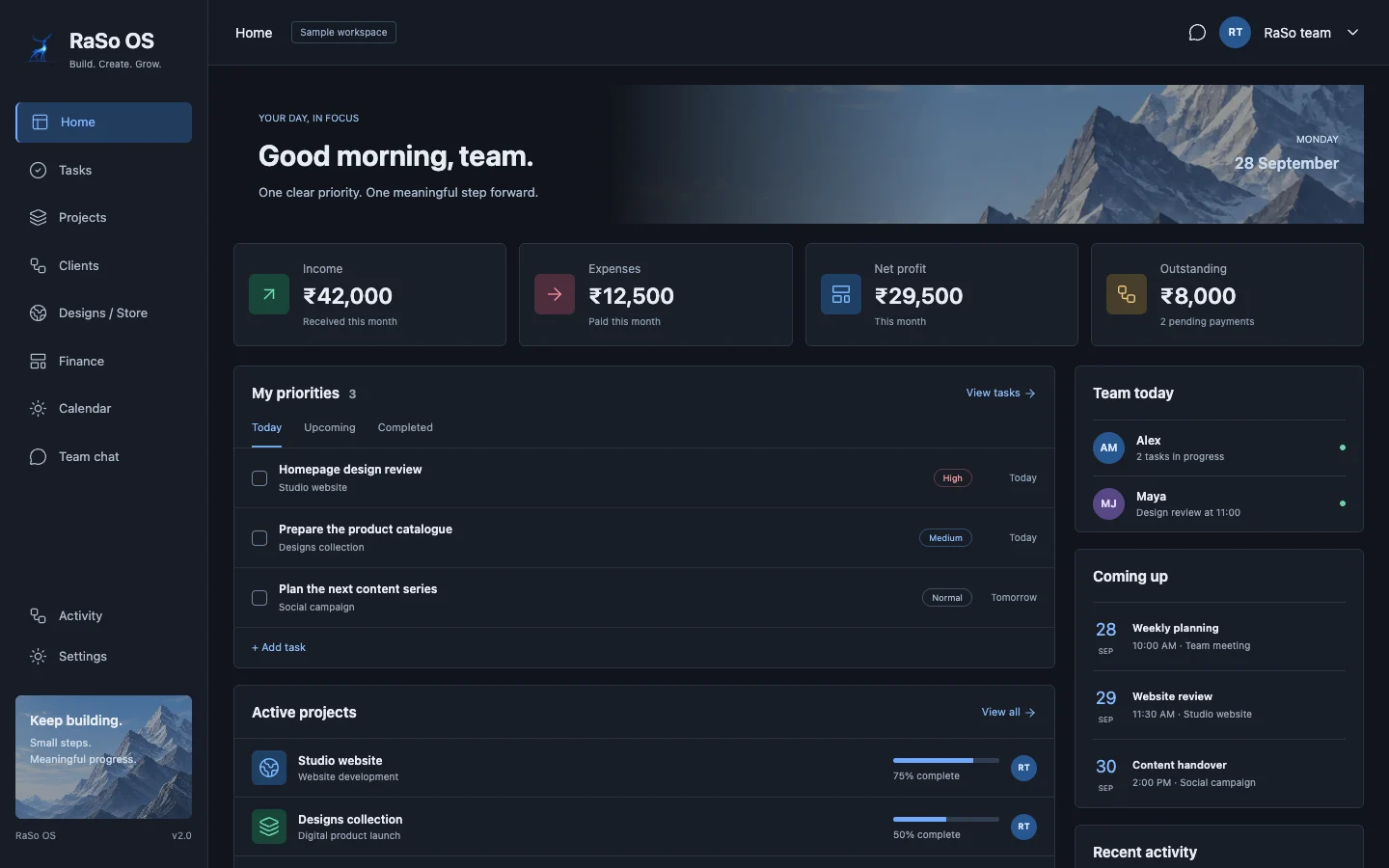Click the Income arrow icon
1389x868 pixels.
[269, 294]
